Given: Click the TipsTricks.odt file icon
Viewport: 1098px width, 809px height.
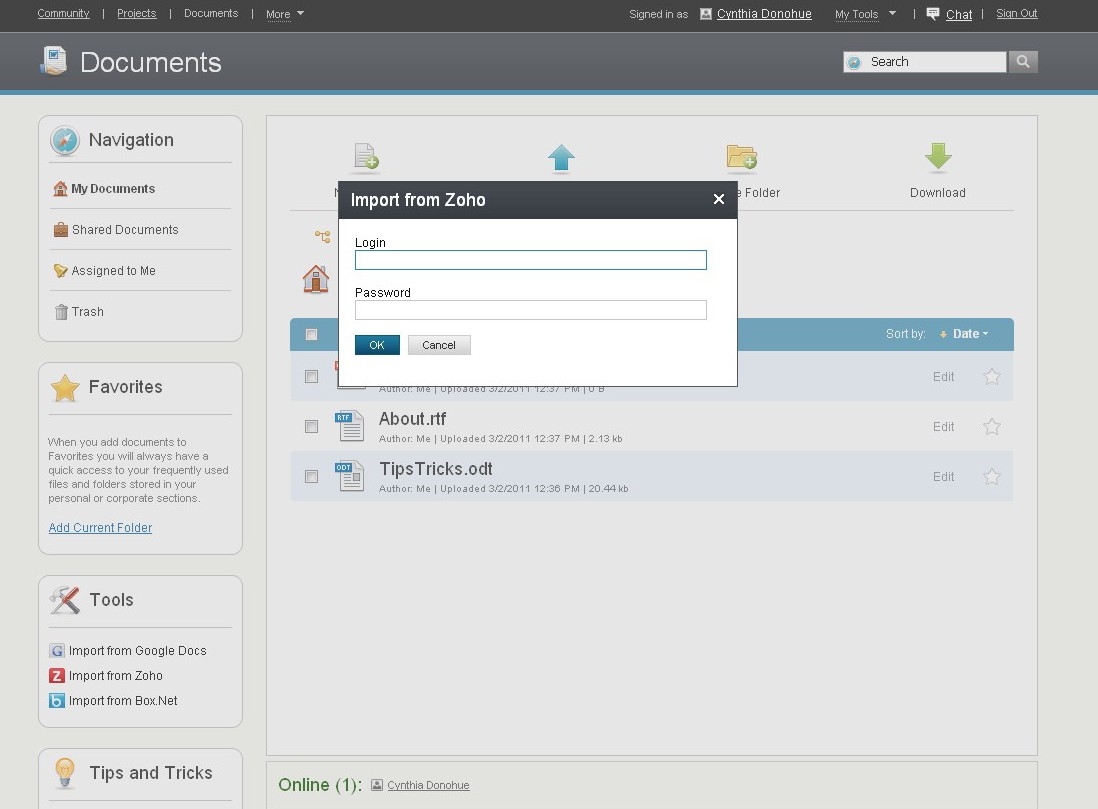Looking at the screenshot, I should coord(349,476).
